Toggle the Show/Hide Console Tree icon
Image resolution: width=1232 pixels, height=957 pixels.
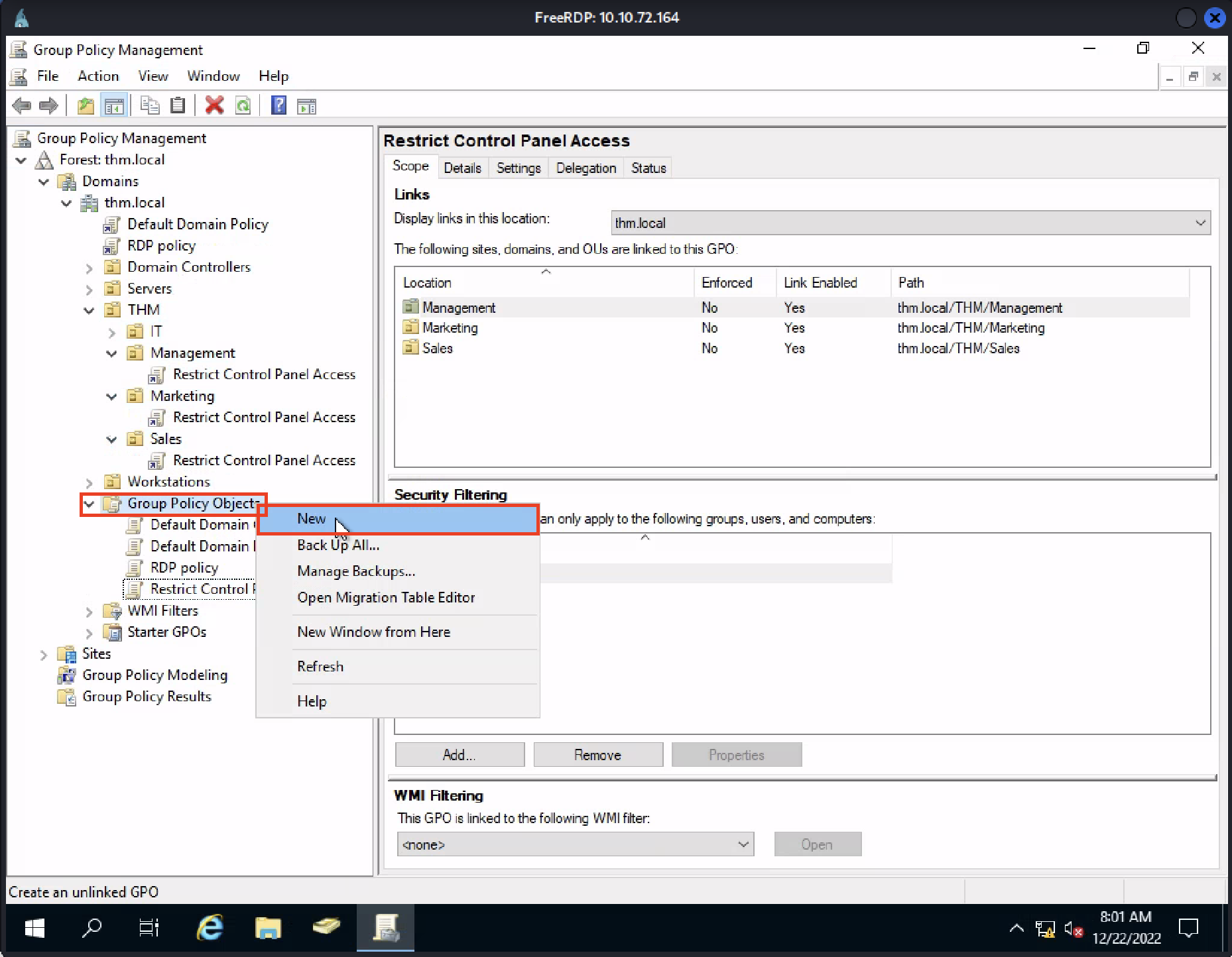pyautogui.click(x=114, y=105)
